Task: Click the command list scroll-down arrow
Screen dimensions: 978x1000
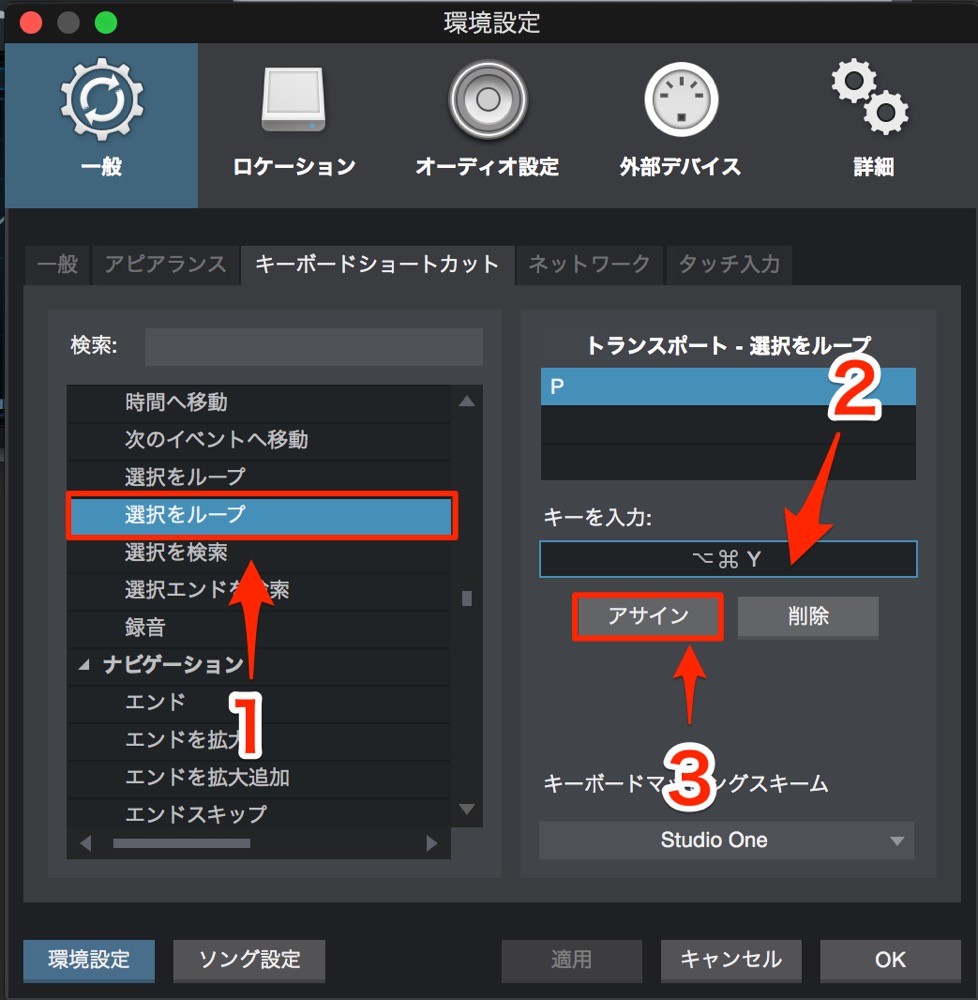Action: [x=467, y=809]
